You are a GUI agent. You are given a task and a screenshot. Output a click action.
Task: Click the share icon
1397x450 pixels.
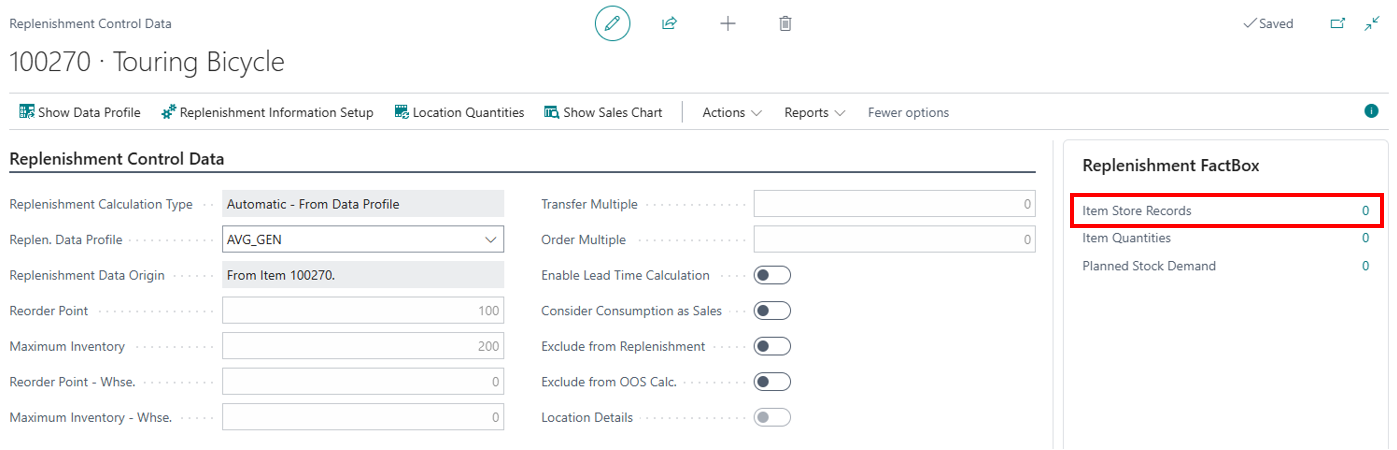(x=669, y=23)
